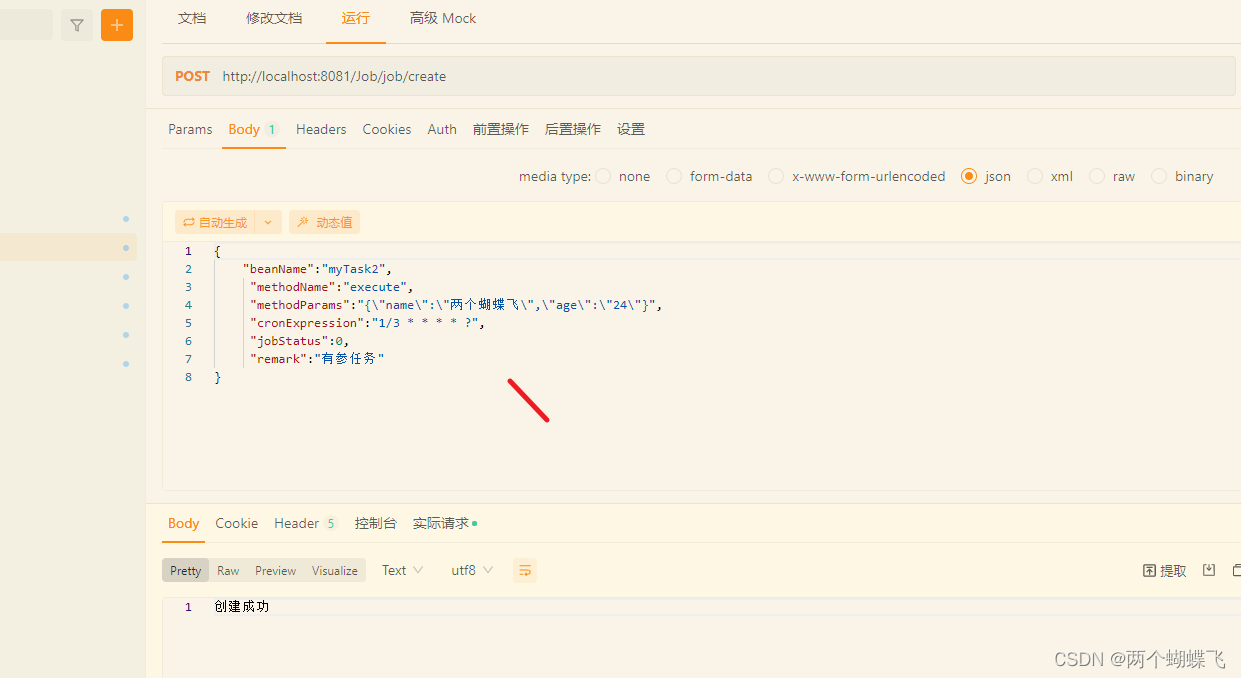Click the cronExpression line in JSON editor

pyautogui.click(x=367, y=323)
